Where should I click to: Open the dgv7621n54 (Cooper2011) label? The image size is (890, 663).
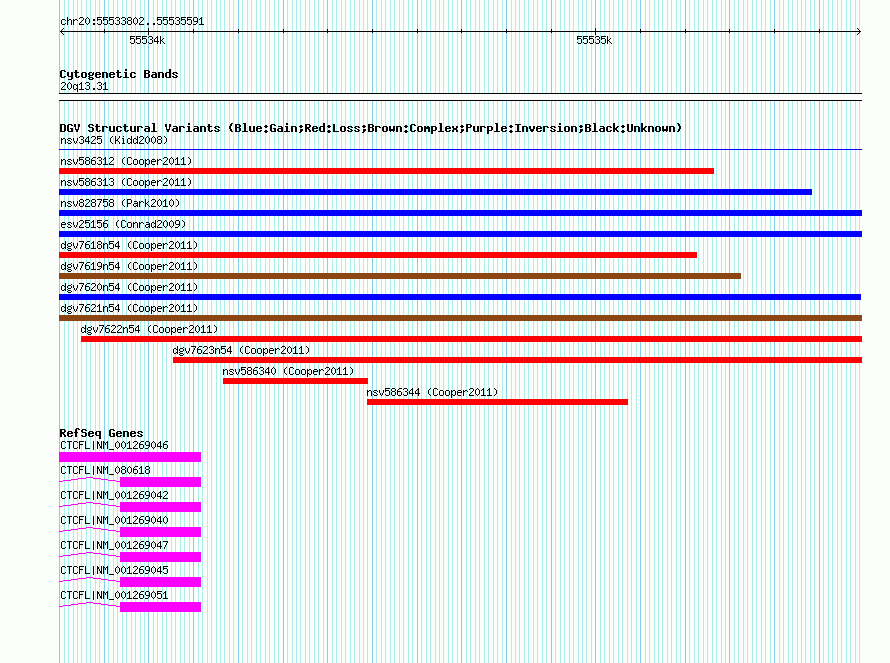129,308
